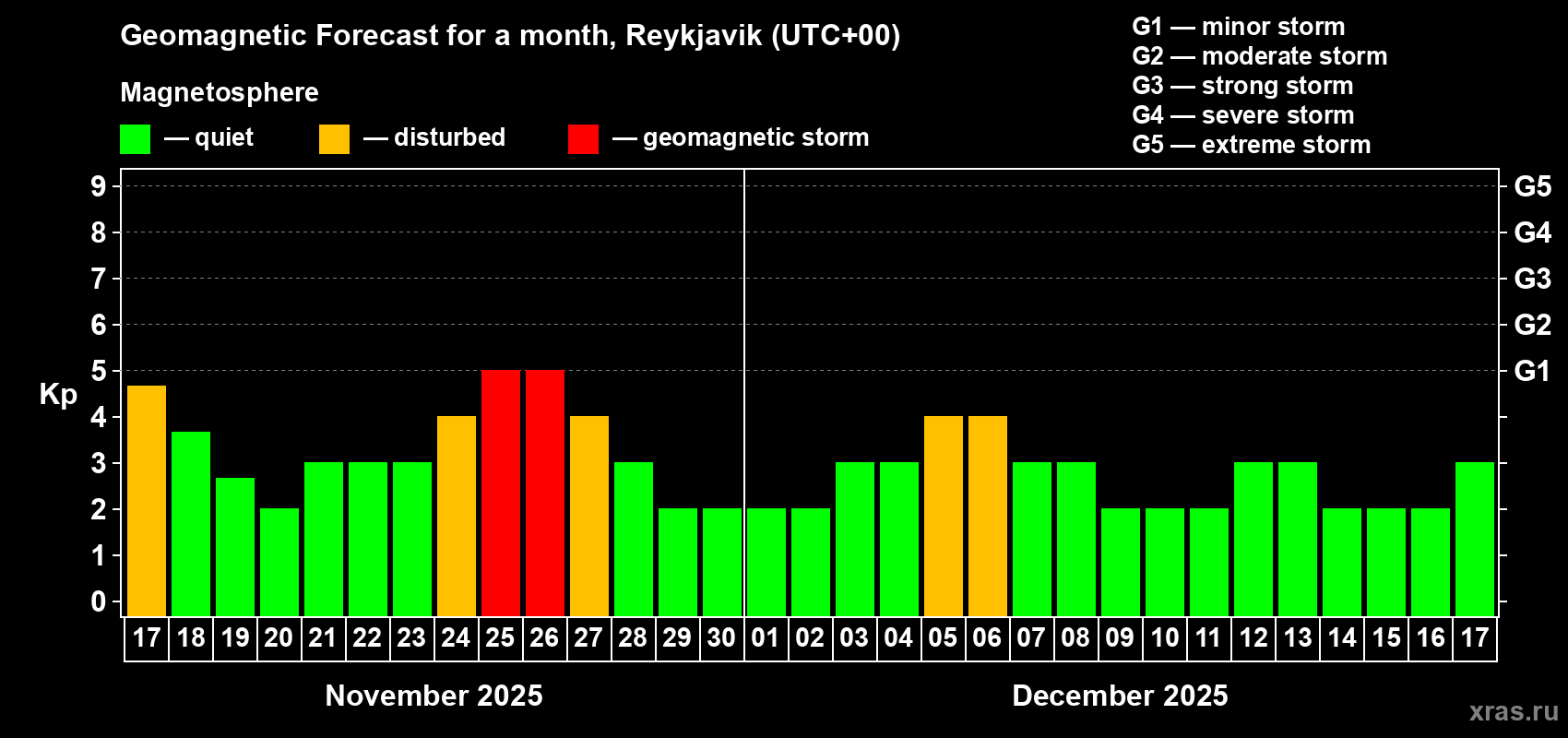Click the orange disturbed legend swatch
This screenshot has width=1568, height=738.
pyautogui.click(x=334, y=139)
